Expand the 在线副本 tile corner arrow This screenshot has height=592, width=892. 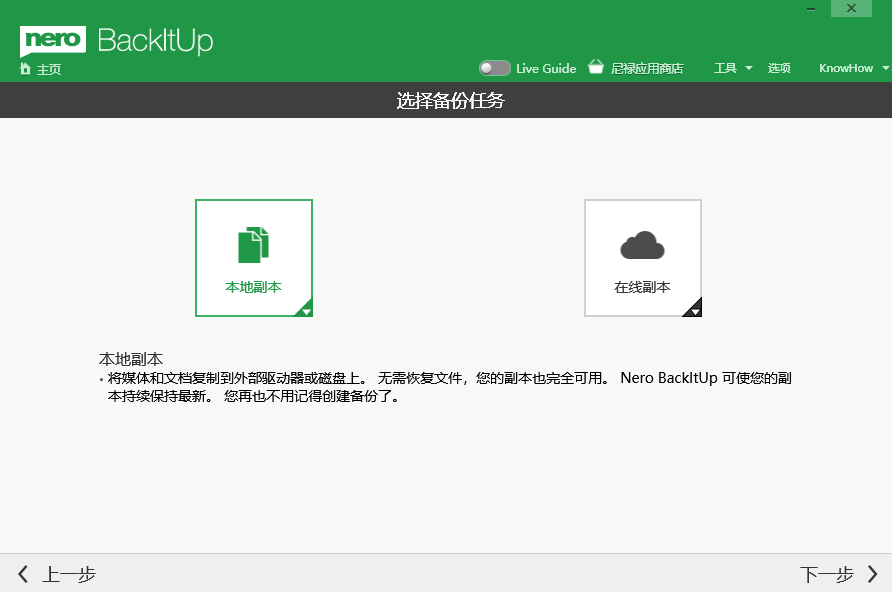tap(693, 308)
